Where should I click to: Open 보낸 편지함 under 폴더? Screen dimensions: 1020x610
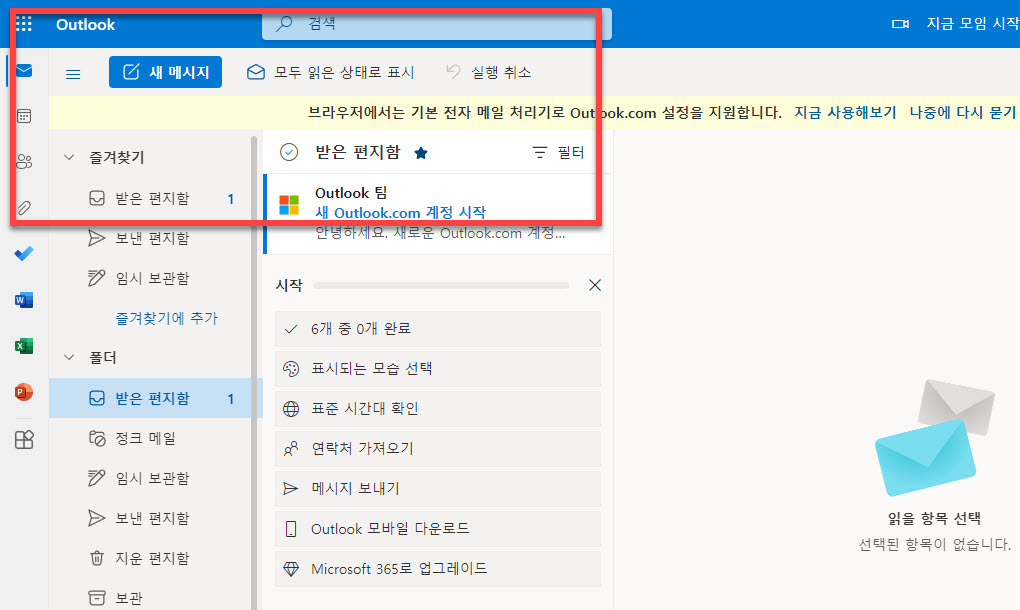click(156, 518)
